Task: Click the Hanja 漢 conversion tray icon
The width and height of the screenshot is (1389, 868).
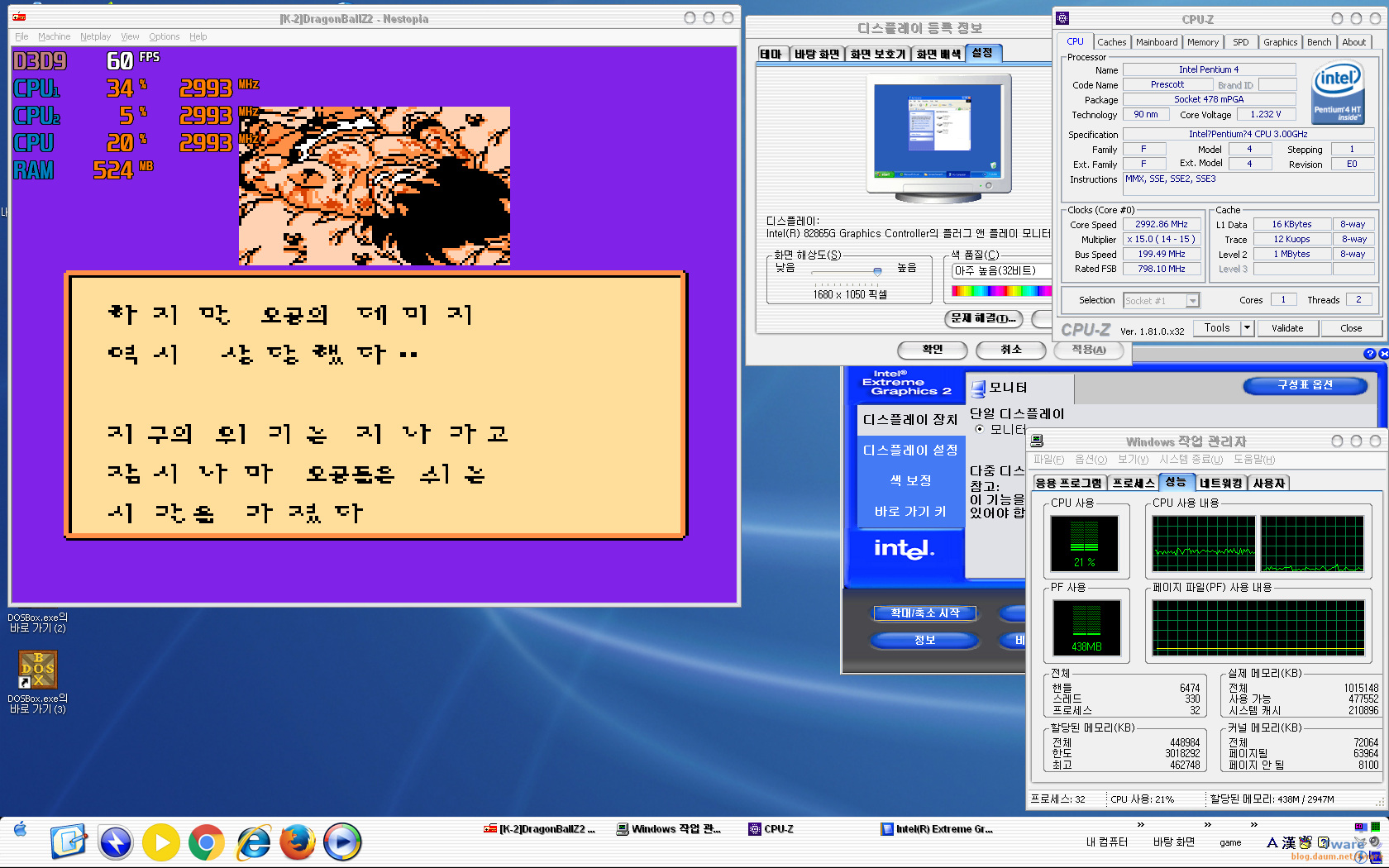Action: click(1288, 842)
